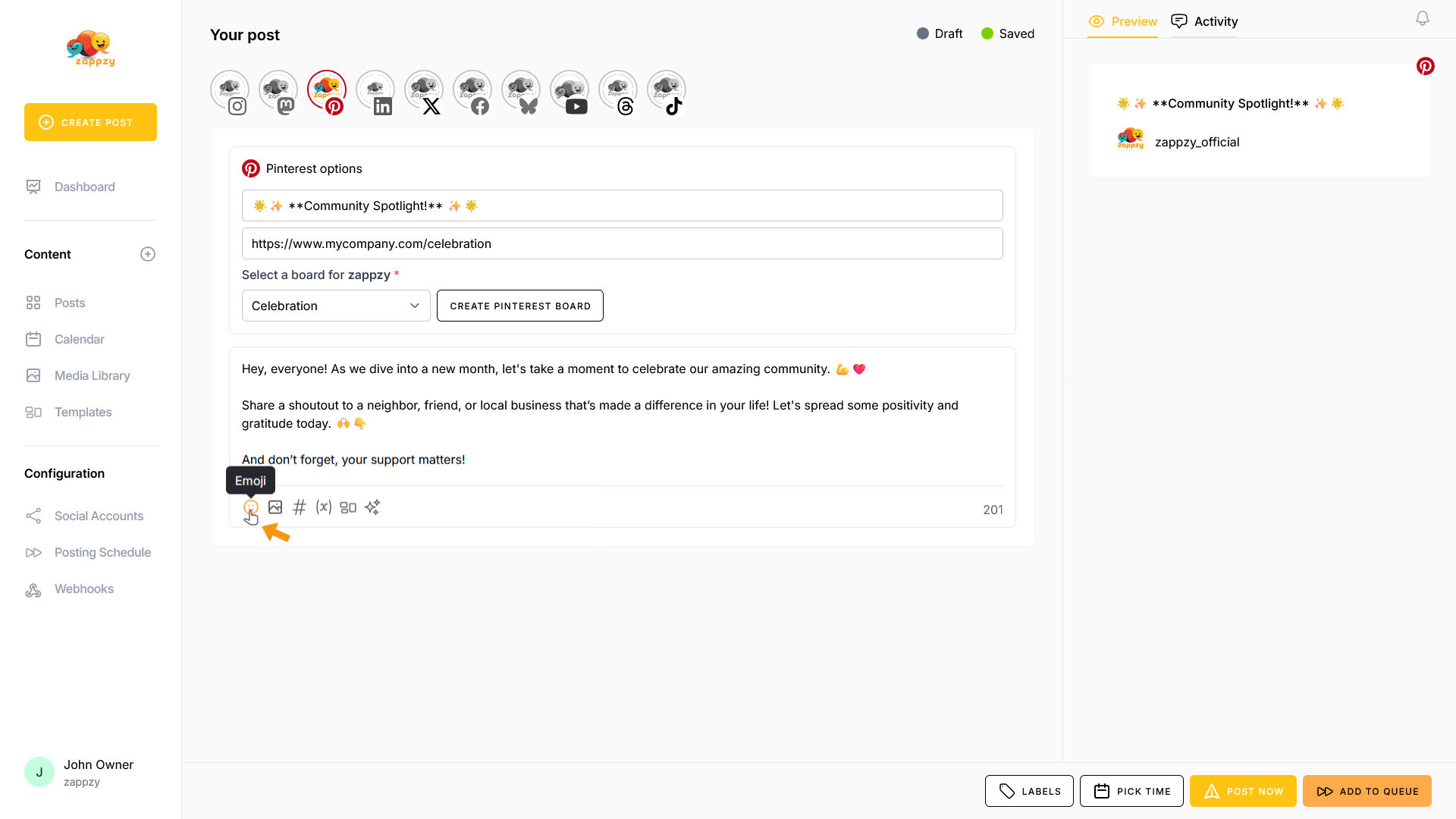The image size is (1456, 819).
Task: Insert a variable using the (x) icon
Action: click(324, 507)
